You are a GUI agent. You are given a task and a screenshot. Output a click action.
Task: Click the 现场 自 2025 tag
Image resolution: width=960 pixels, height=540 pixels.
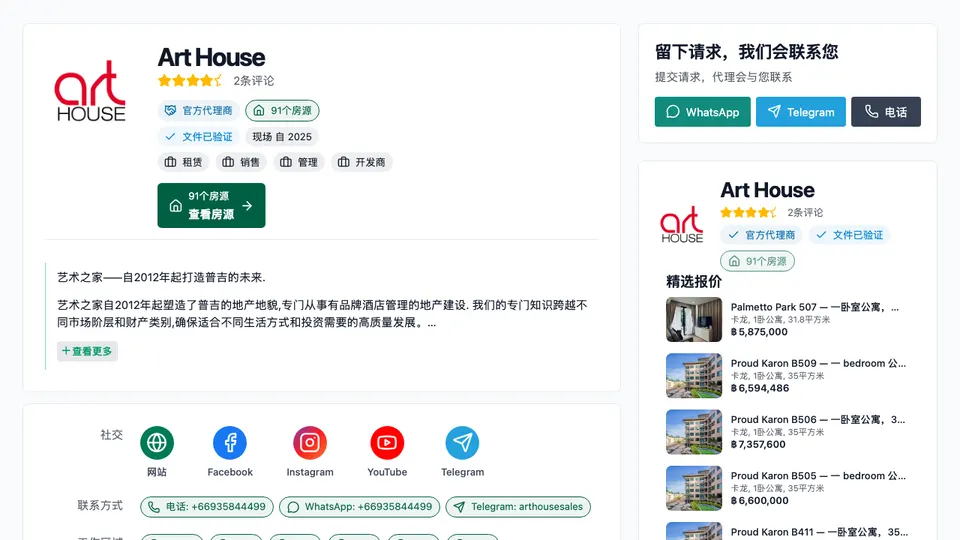pyautogui.click(x=282, y=137)
